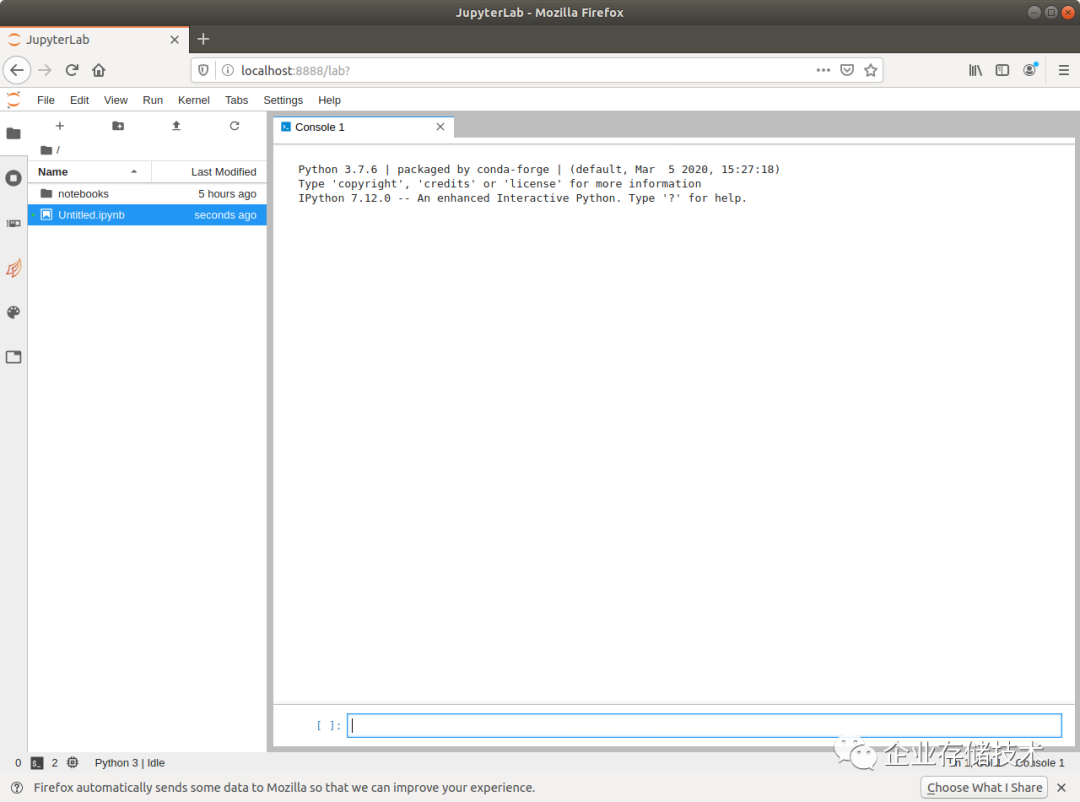The image size is (1080, 802).
Task: Dismiss the Firefox data notification bar
Action: pyautogui.click(x=1061, y=787)
